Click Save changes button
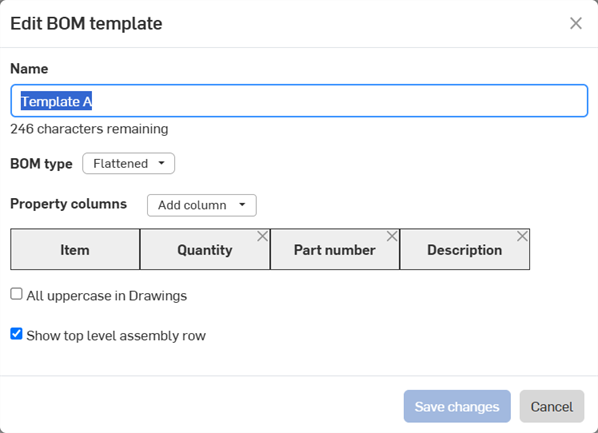Viewport: 598px width, 433px height. click(x=457, y=406)
